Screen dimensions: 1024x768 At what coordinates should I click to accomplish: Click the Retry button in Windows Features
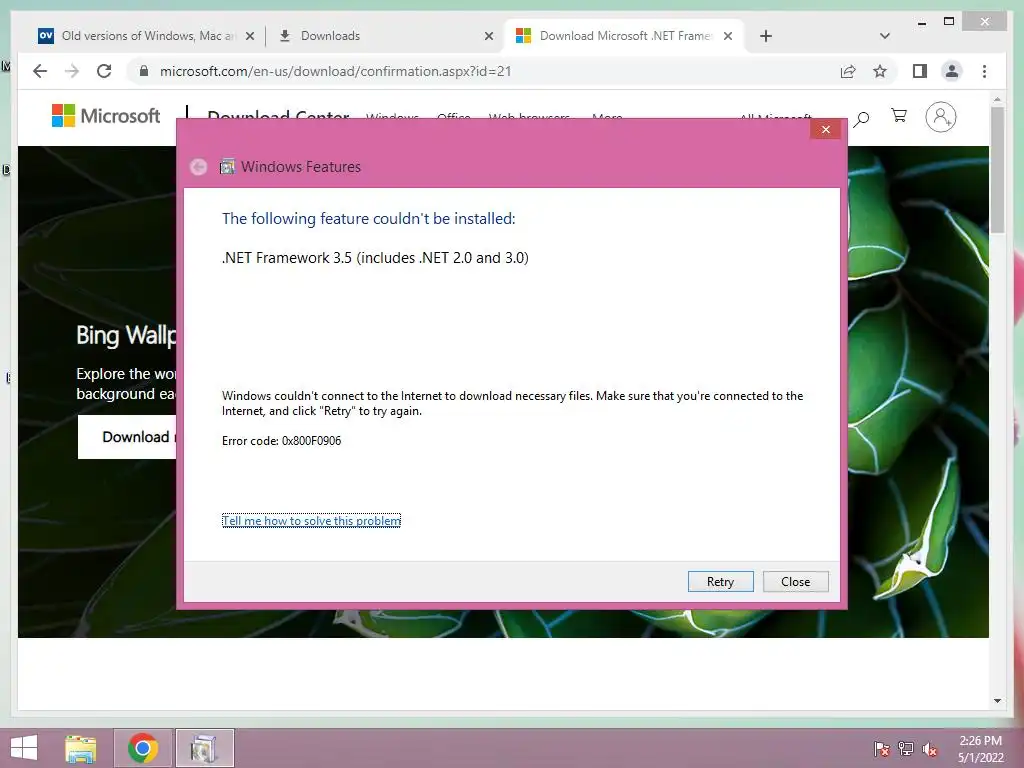point(720,581)
